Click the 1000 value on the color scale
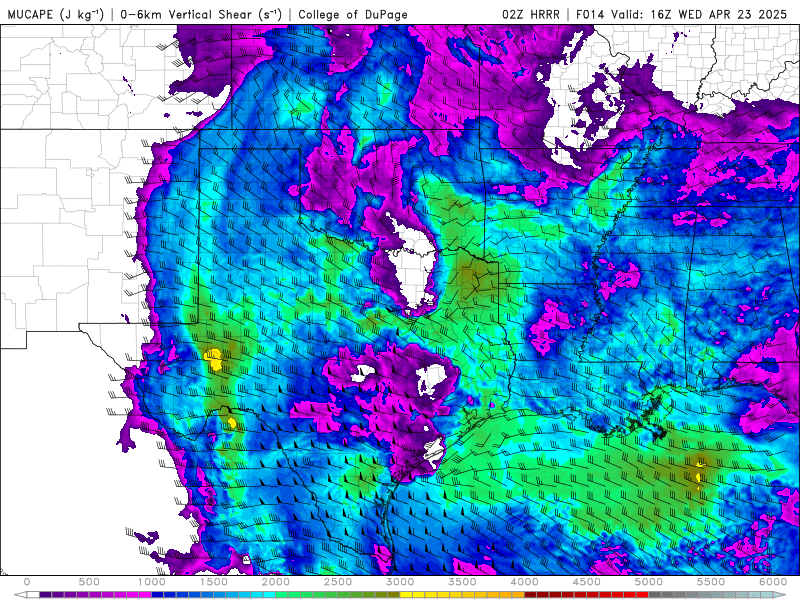The height and width of the screenshot is (600, 800). pyautogui.click(x=152, y=582)
